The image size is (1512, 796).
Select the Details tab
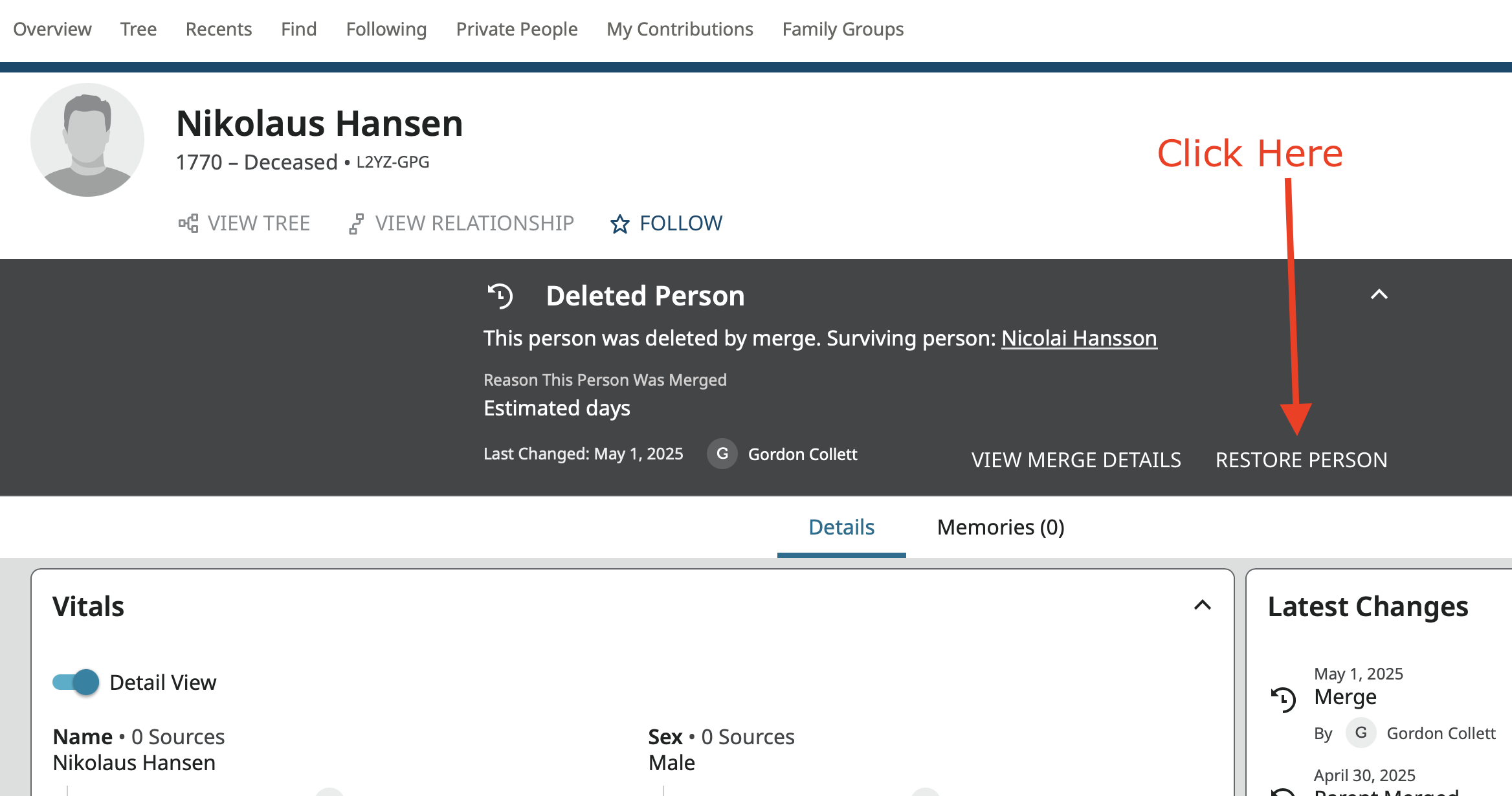click(841, 527)
